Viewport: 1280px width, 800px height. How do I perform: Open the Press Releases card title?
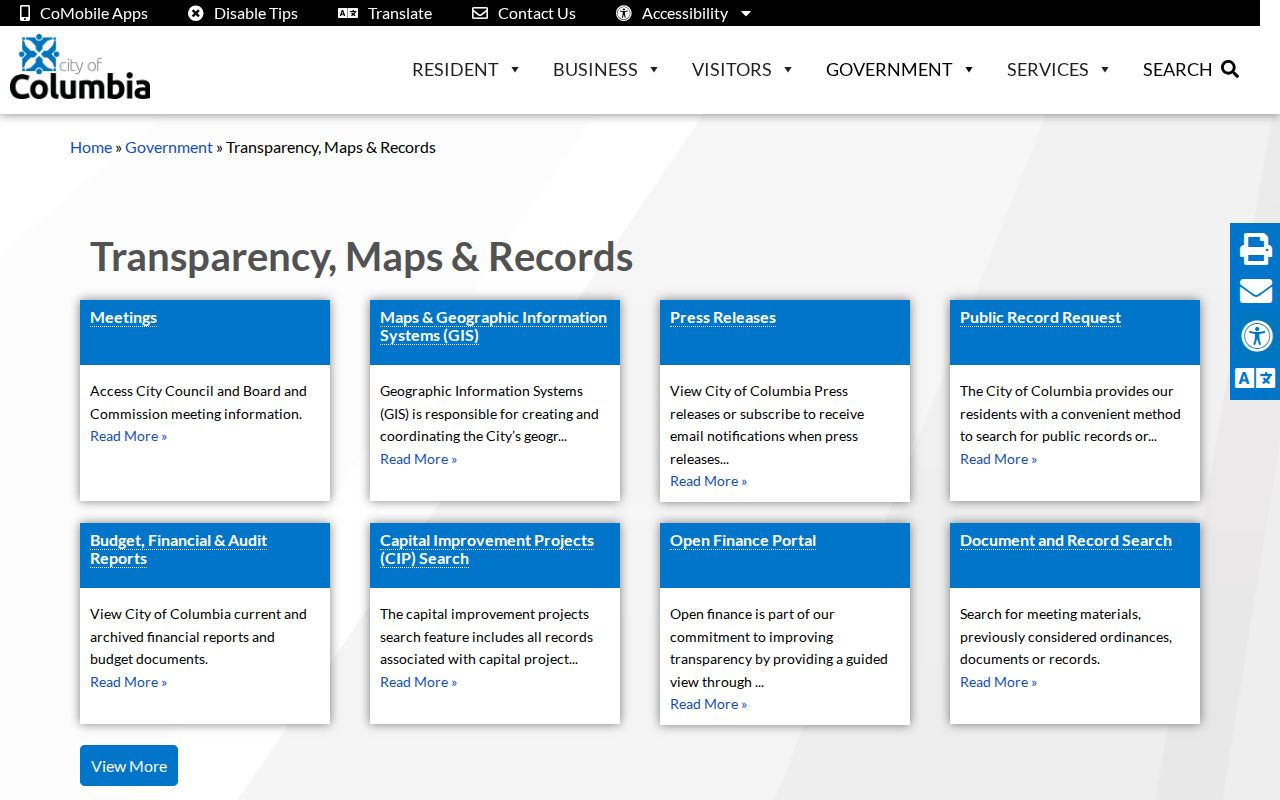tap(723, 318)
